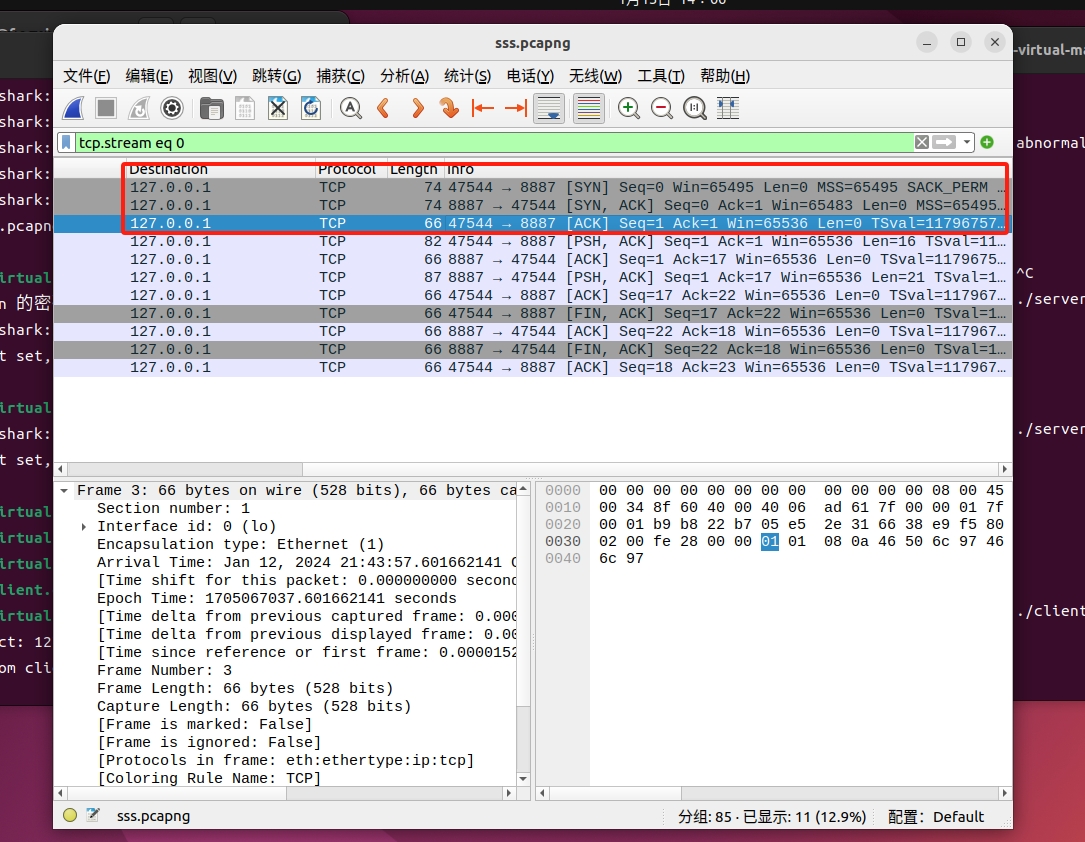Sort by the Destination column header
This screenshot has height=842, width=1085.
pos(220,170)
